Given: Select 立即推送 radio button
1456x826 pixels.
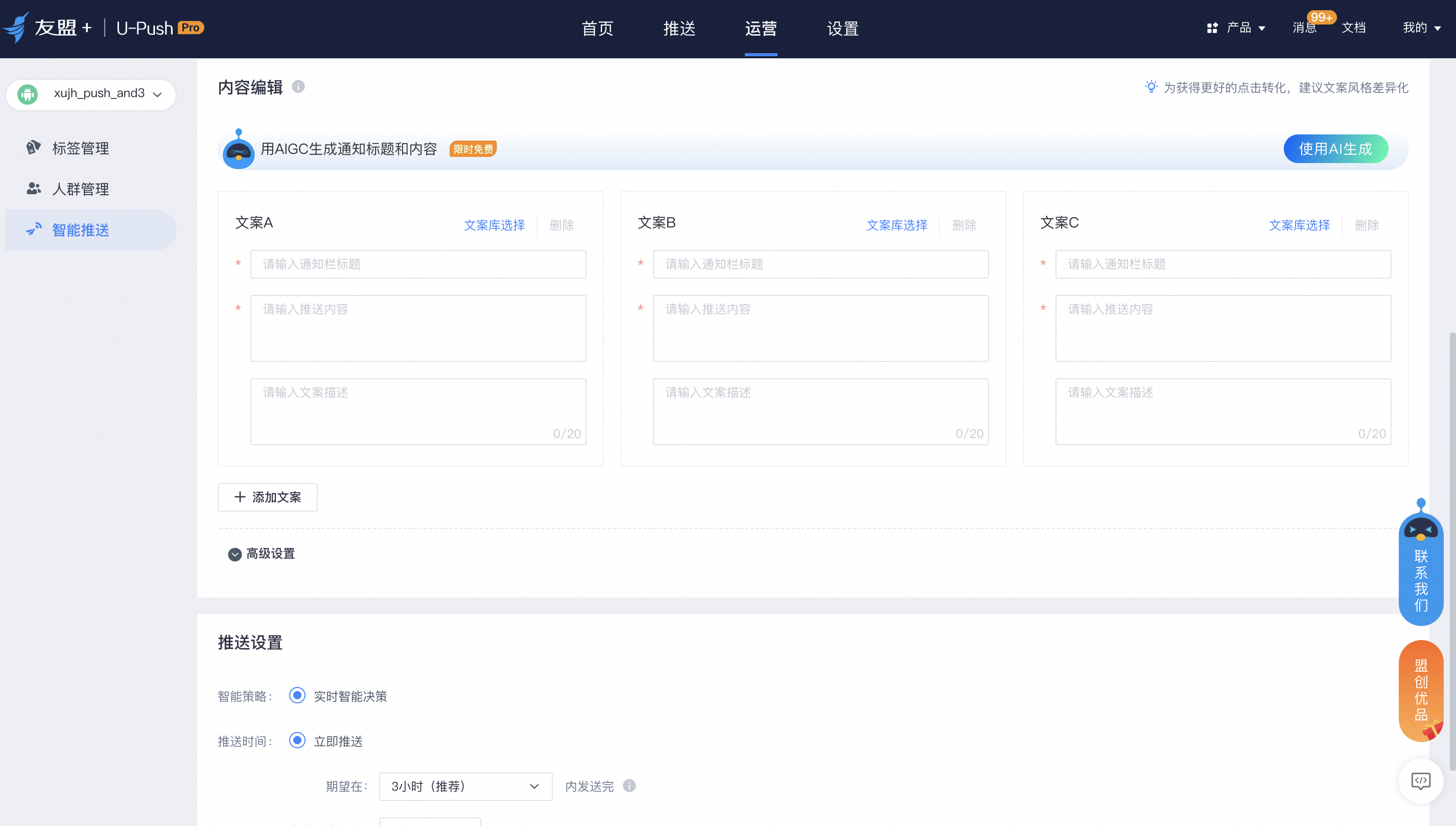Looking at the screenshot, I should [297, 740].
